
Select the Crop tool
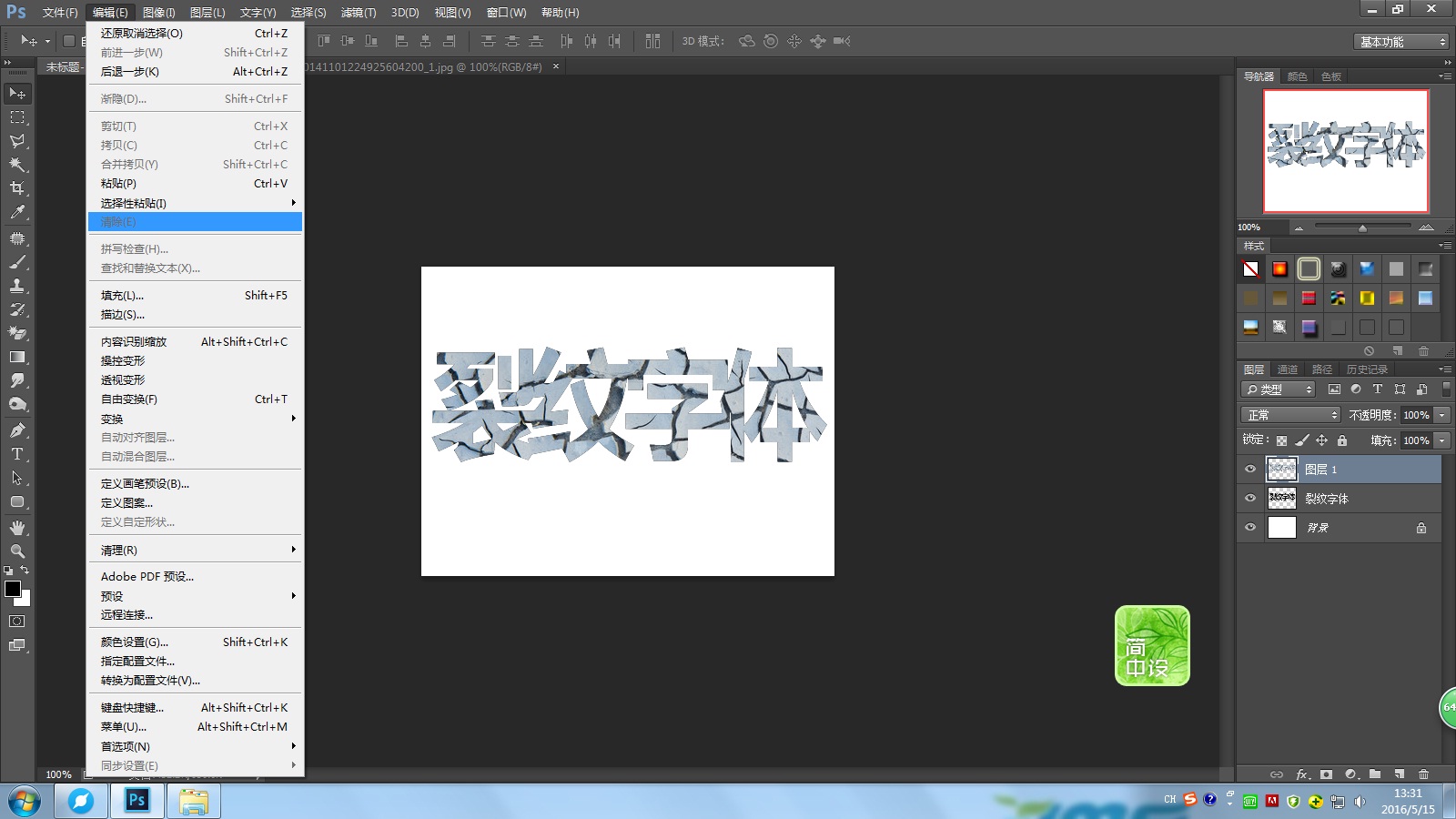pyautogui.click(x=17, y=188)
